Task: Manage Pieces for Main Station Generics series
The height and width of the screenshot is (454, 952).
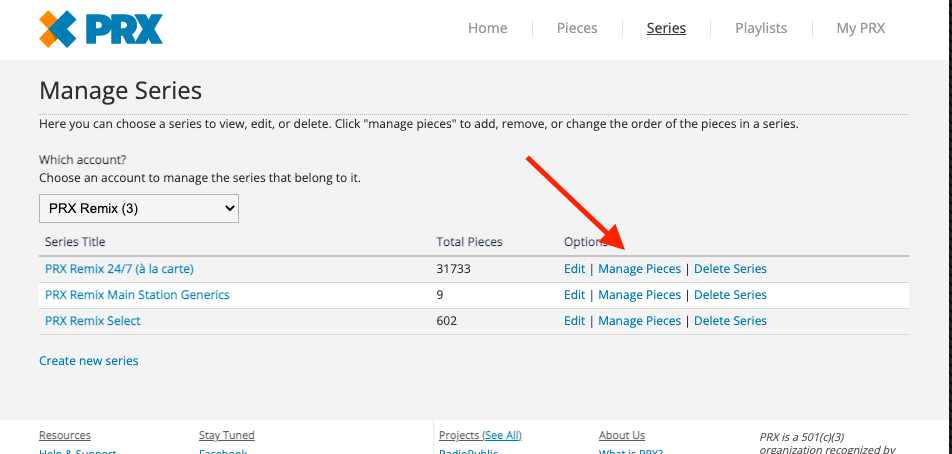Action: [639, 294]
